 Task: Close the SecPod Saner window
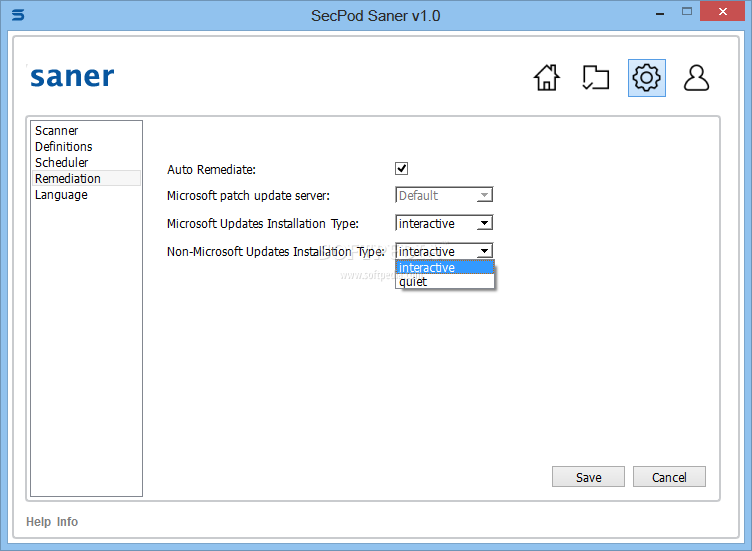723,12
